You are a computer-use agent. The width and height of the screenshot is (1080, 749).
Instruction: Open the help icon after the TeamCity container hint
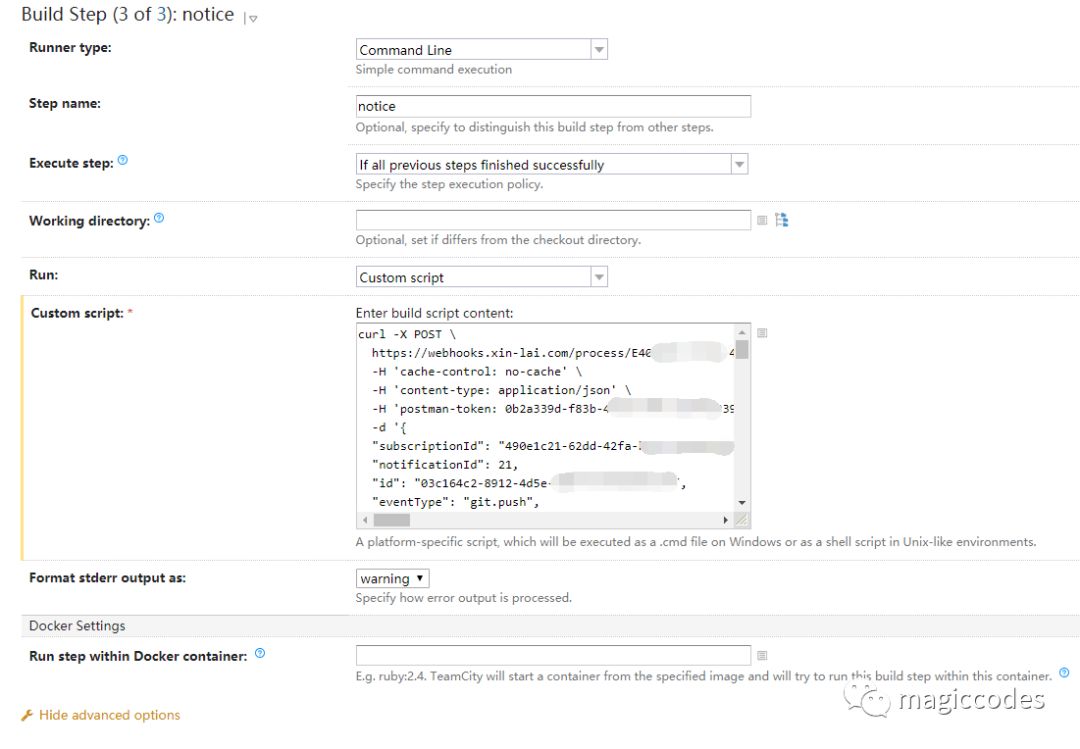[x=1064, y=673]
